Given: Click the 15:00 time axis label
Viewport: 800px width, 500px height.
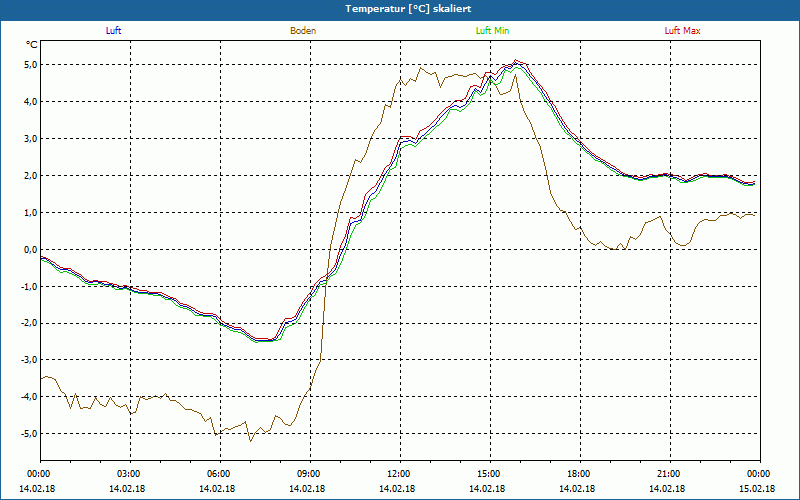Looking at the screenshot, I should (490, 474).
